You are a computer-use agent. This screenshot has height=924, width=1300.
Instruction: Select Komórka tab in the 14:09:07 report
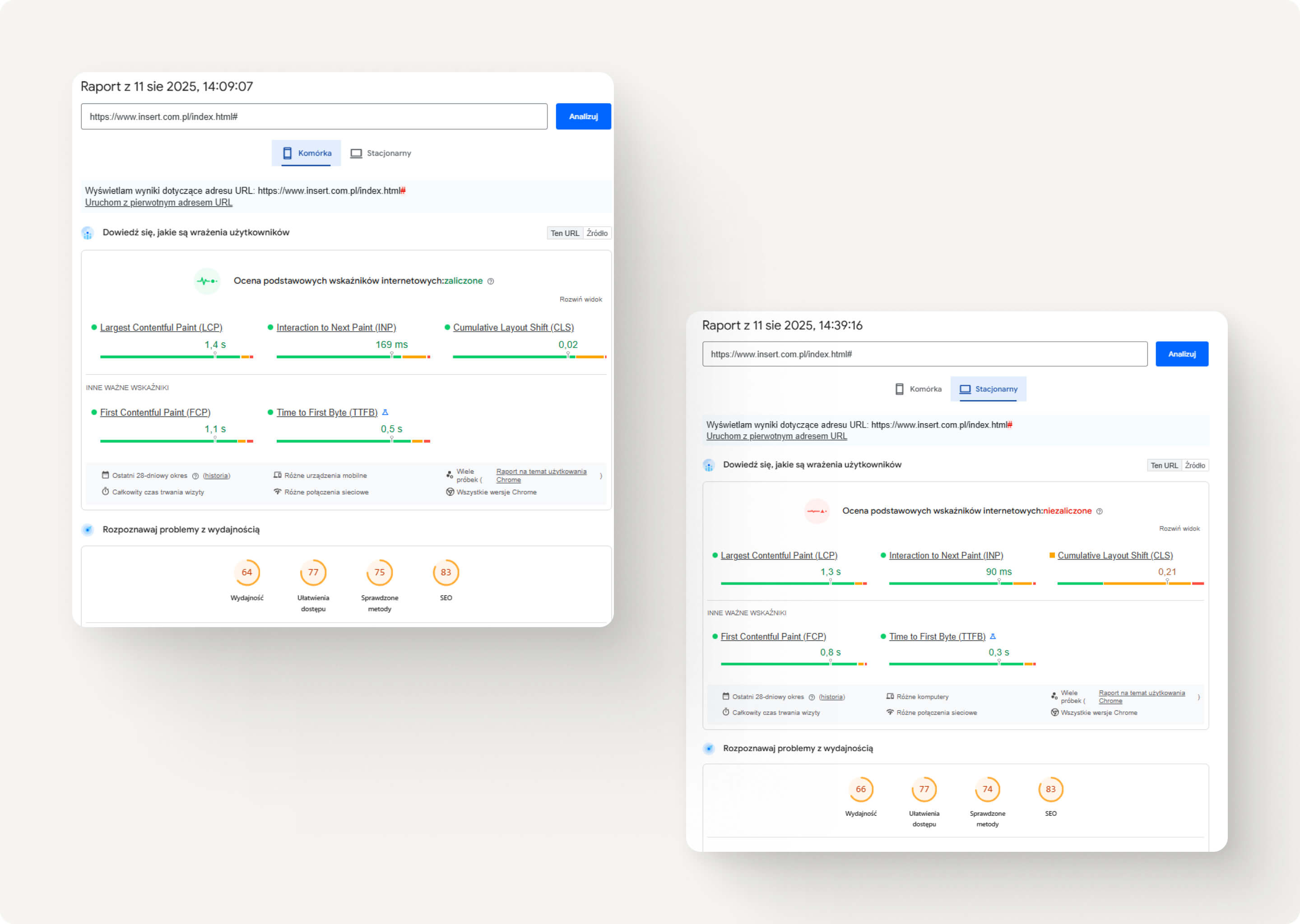(306, 153)
